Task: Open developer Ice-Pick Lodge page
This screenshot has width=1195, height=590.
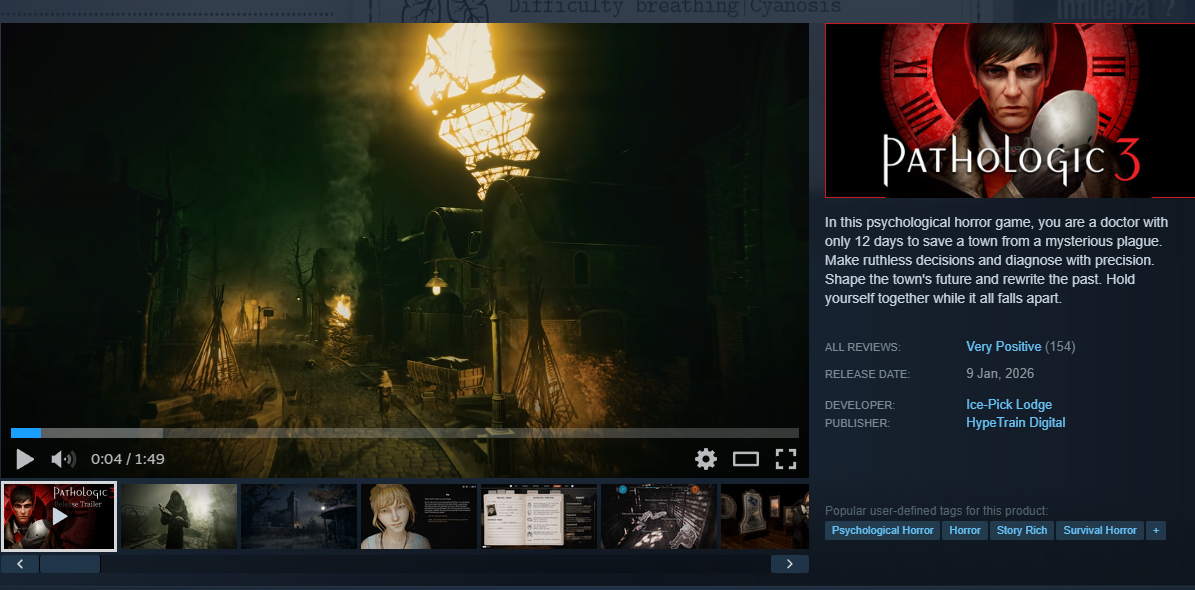Action: point(1008,405)
